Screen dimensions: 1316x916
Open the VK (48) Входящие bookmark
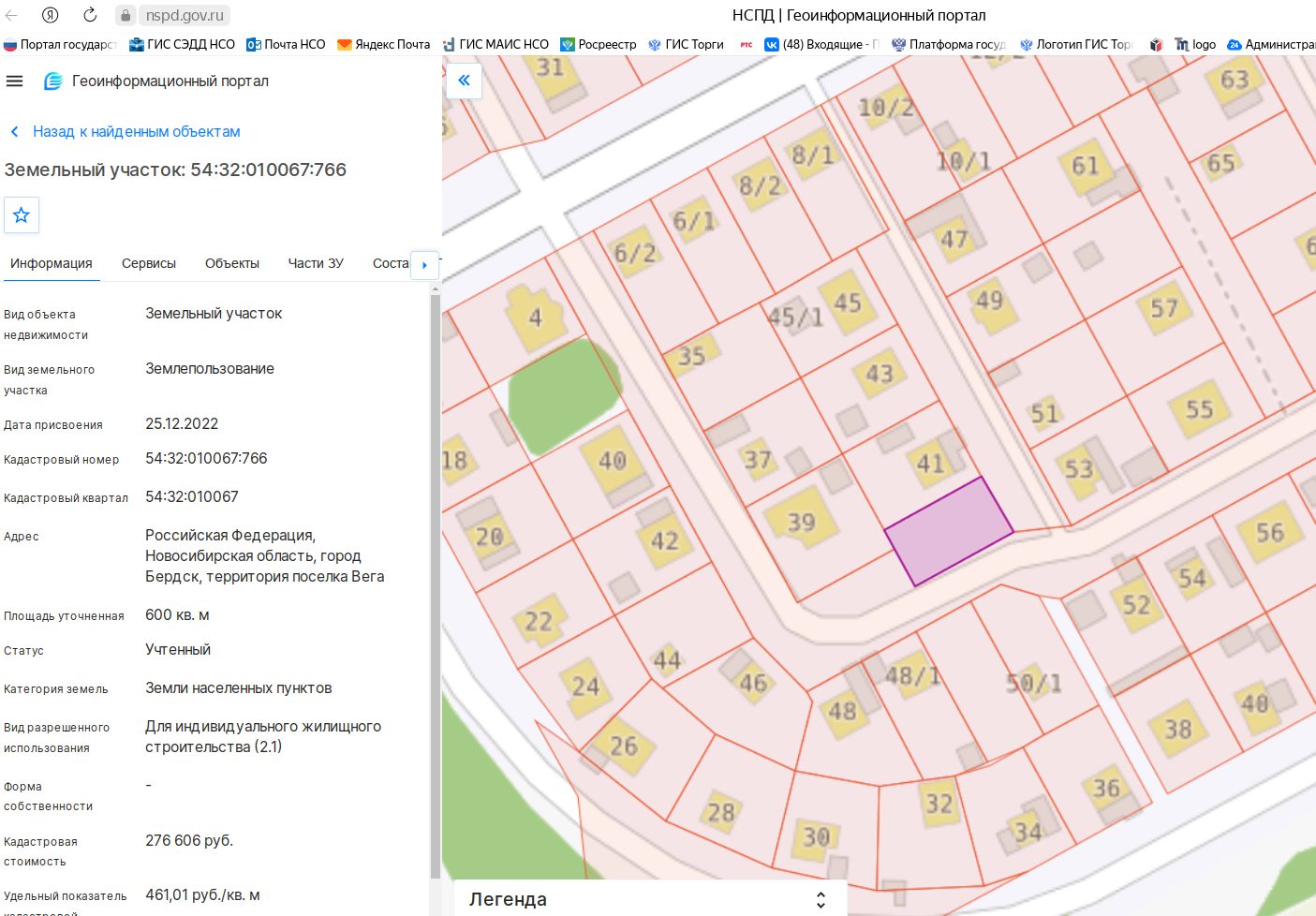pos(822,44)
